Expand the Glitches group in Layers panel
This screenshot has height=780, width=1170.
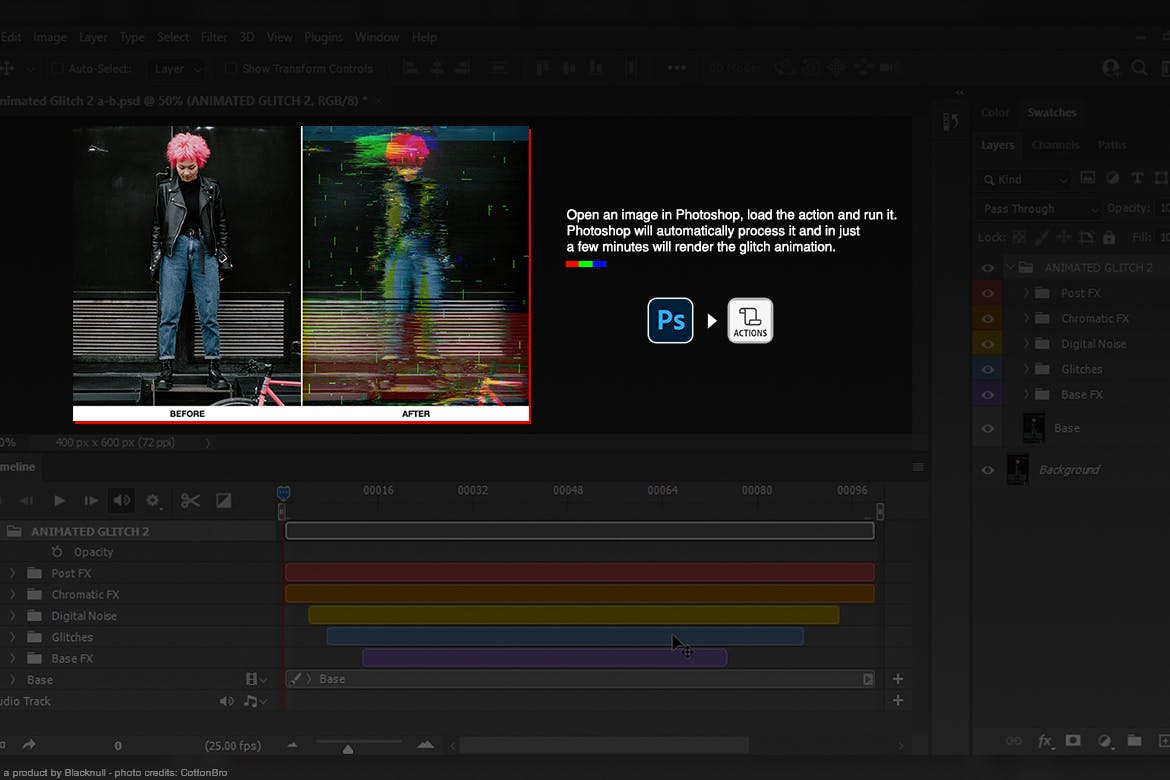1027,369
